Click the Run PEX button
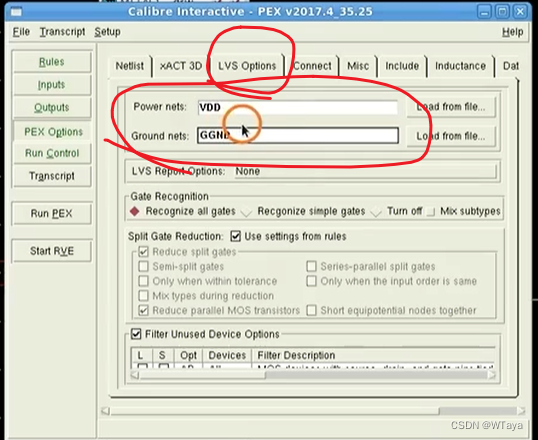The image size is (538, 440). [x=51, y=213]
